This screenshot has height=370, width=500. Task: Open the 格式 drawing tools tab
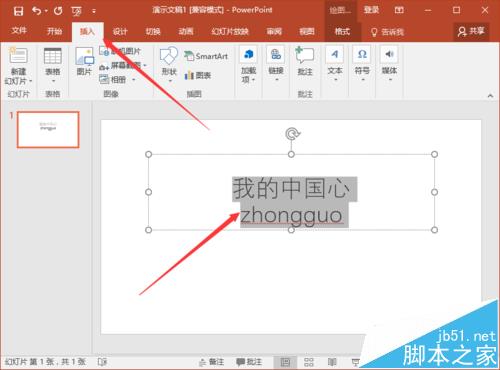click(x=342, y=31)
